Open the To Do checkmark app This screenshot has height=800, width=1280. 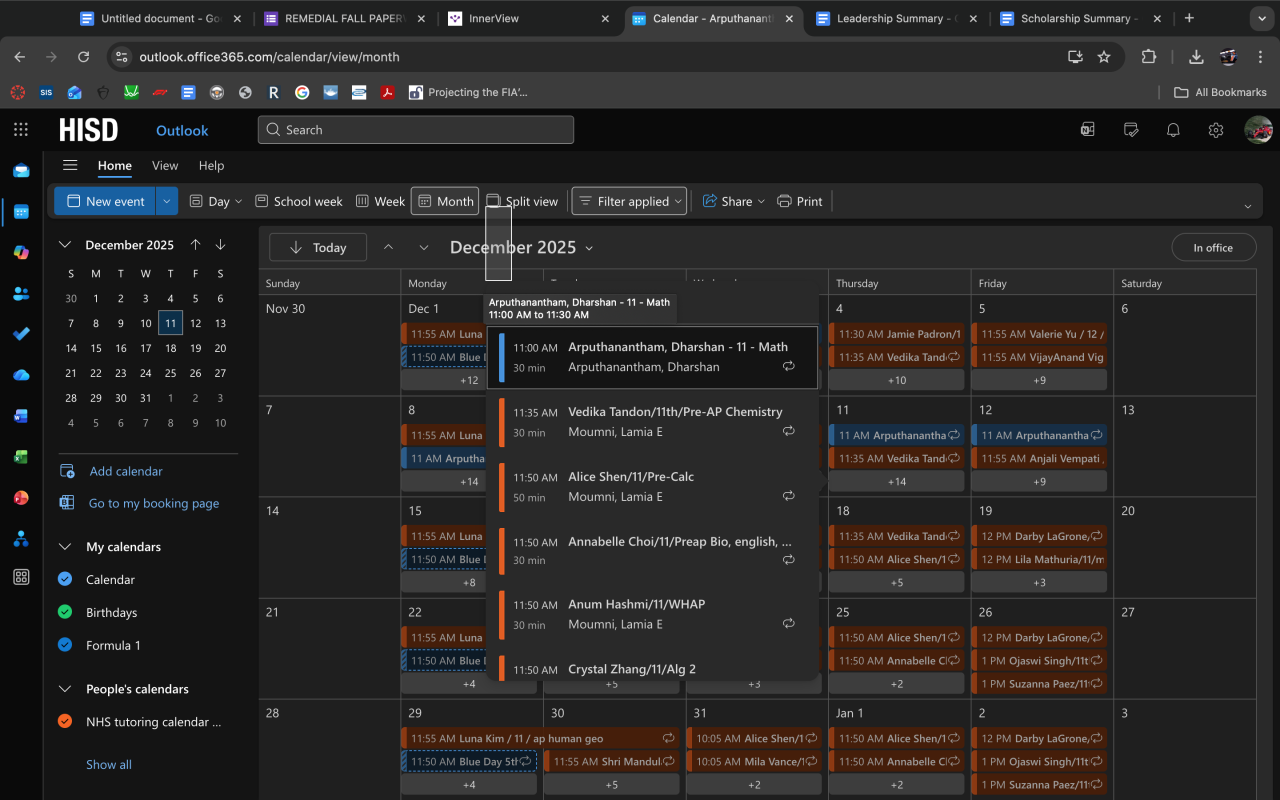pyautogui.click(x=21, y=334)
